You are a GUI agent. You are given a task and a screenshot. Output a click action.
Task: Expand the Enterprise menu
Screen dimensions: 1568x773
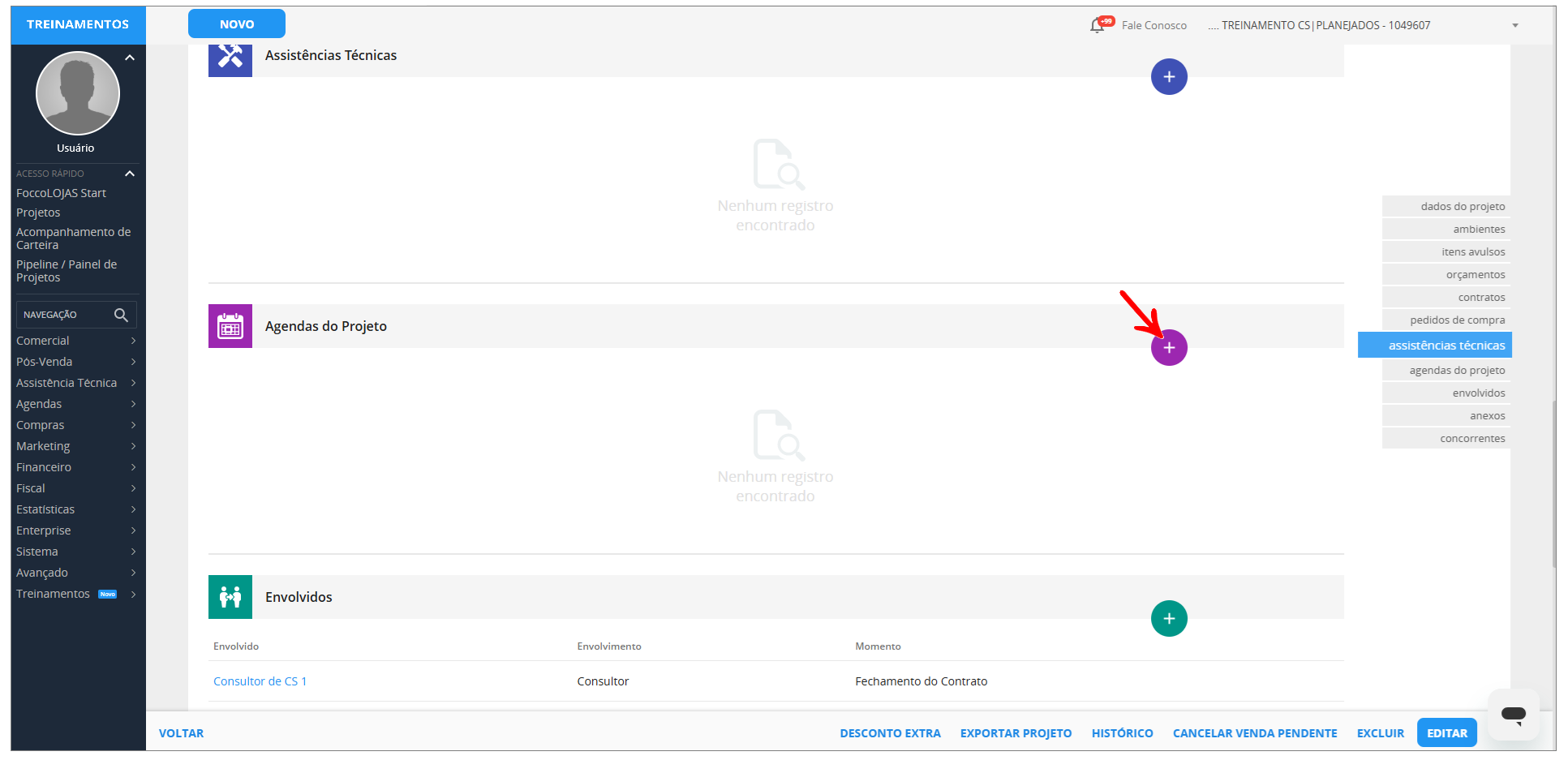(x=76, y=530)
